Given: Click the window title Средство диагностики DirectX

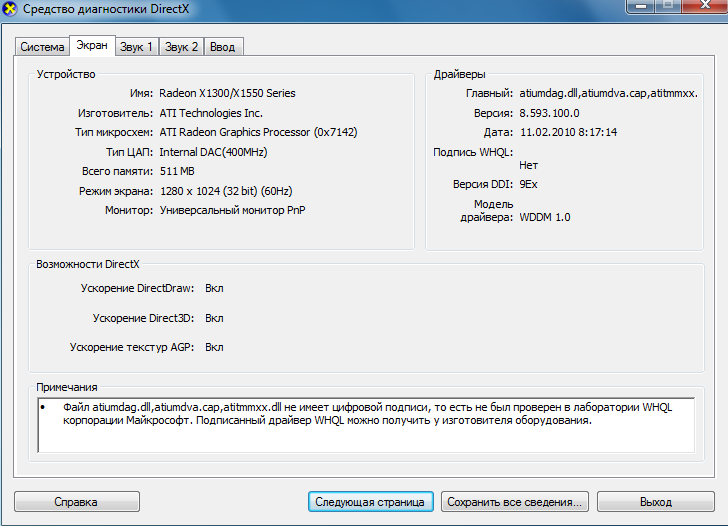Looking at the screenshot, I should click(x=100, y=12).
